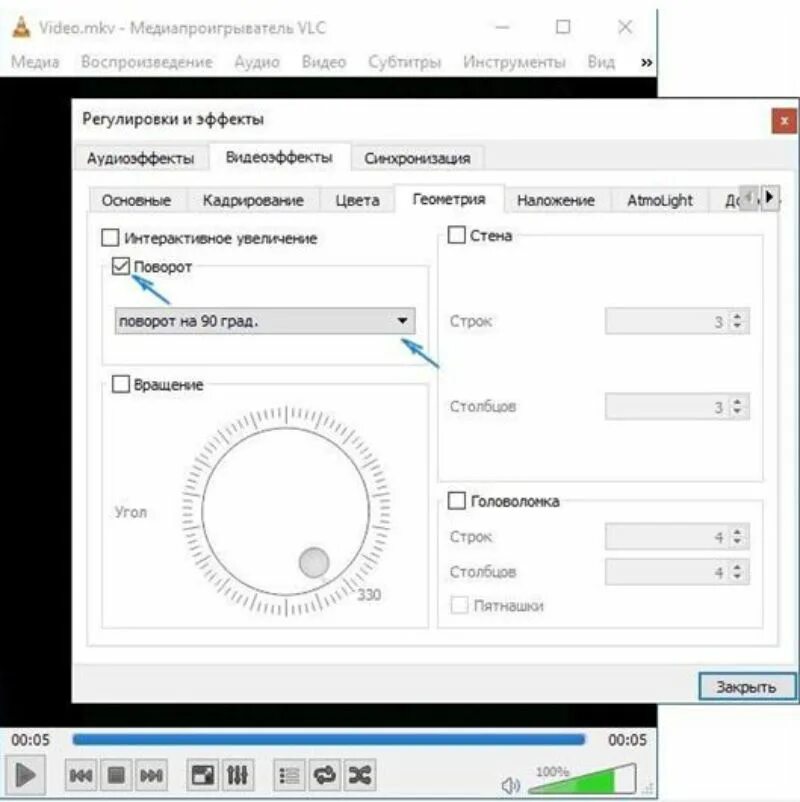This screenshot has height=802, width=800.
Task: Select the Видеоэффекты tab
Action: pos(279,157)
